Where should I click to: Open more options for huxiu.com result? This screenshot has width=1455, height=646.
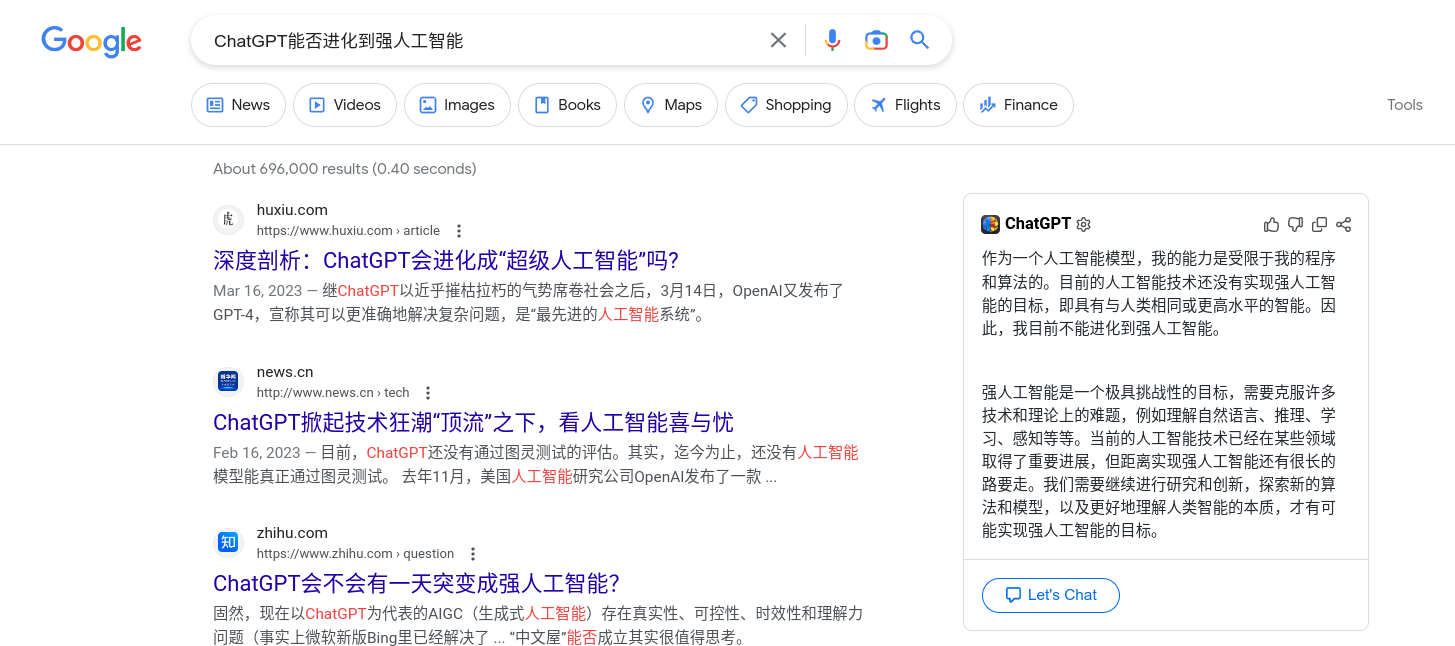459,231
